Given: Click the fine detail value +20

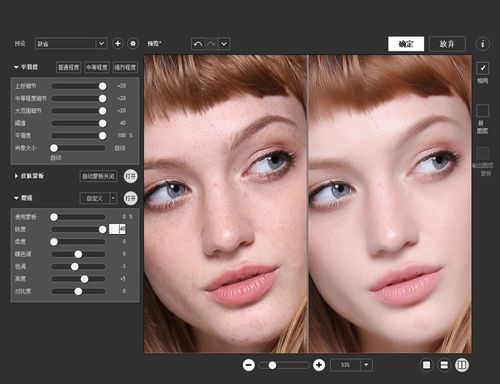Looking at the screenshot, I should click(x=121, y=86).
